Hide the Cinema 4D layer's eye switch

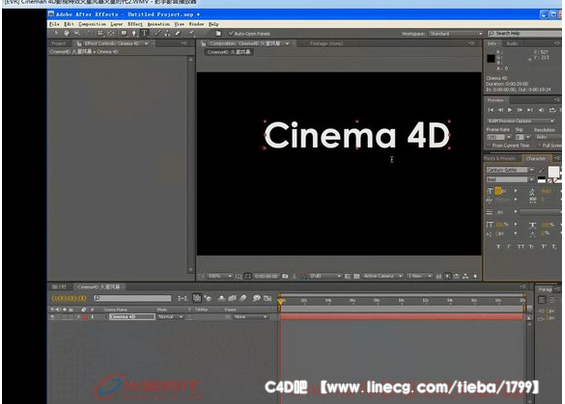53,317
